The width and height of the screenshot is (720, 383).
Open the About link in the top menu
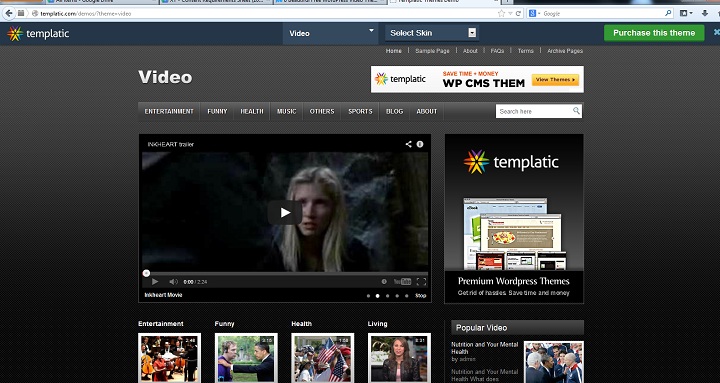click(470, 51)
